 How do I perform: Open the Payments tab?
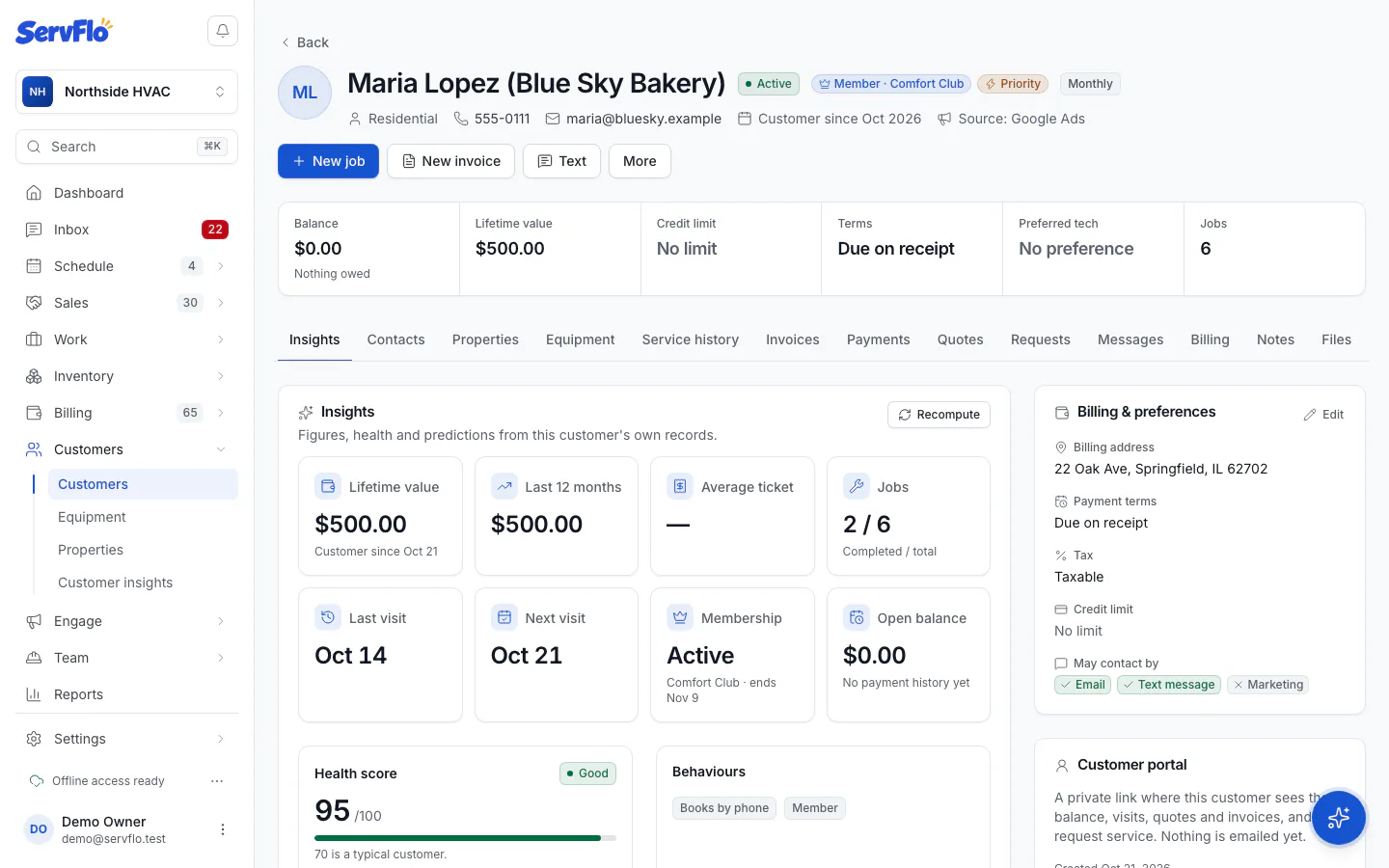pos(878,339)
